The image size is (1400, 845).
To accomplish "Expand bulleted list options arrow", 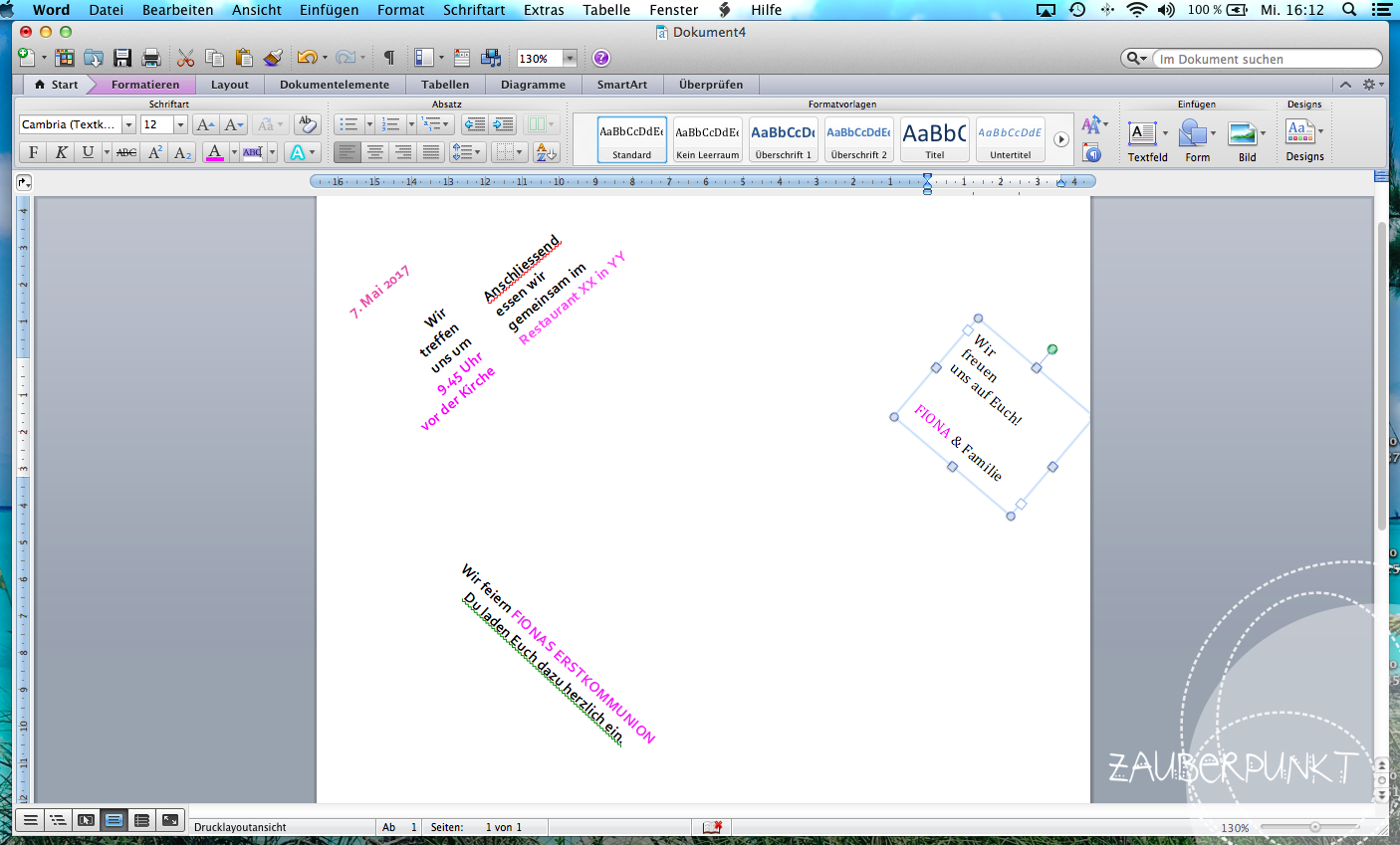I will [x=369, y=124].
